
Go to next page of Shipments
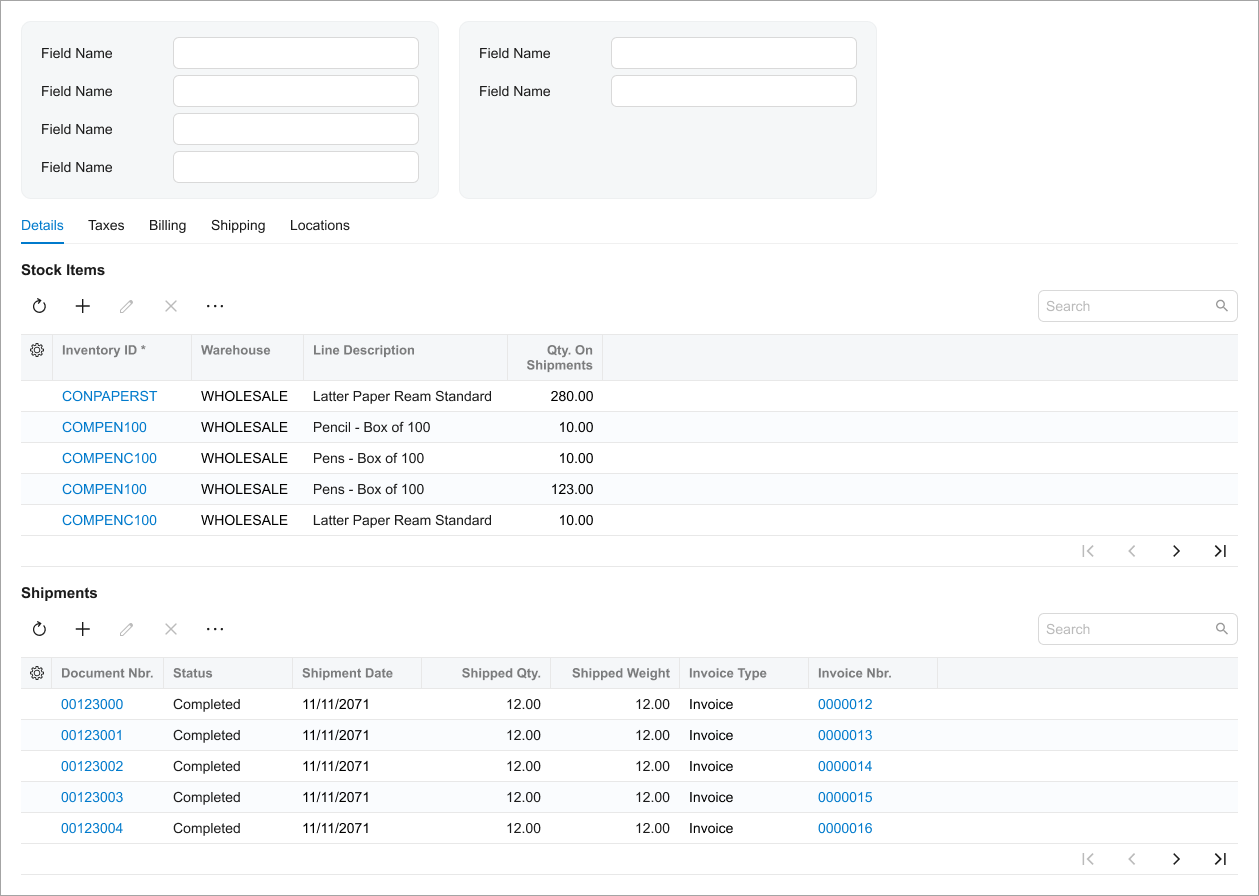tap(1176, 859)
